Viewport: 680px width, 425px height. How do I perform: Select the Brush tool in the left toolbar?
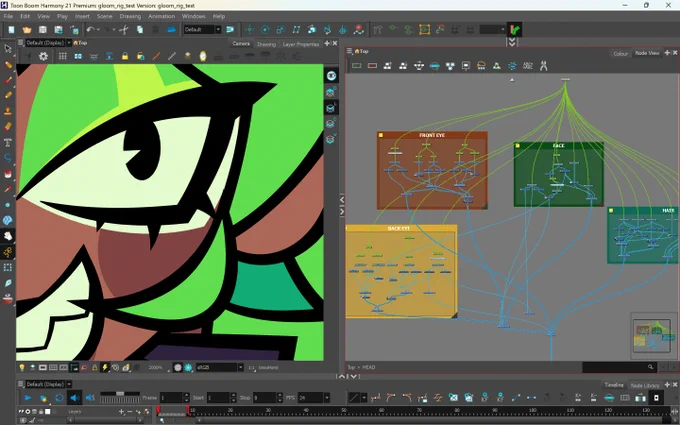point(8,80)
